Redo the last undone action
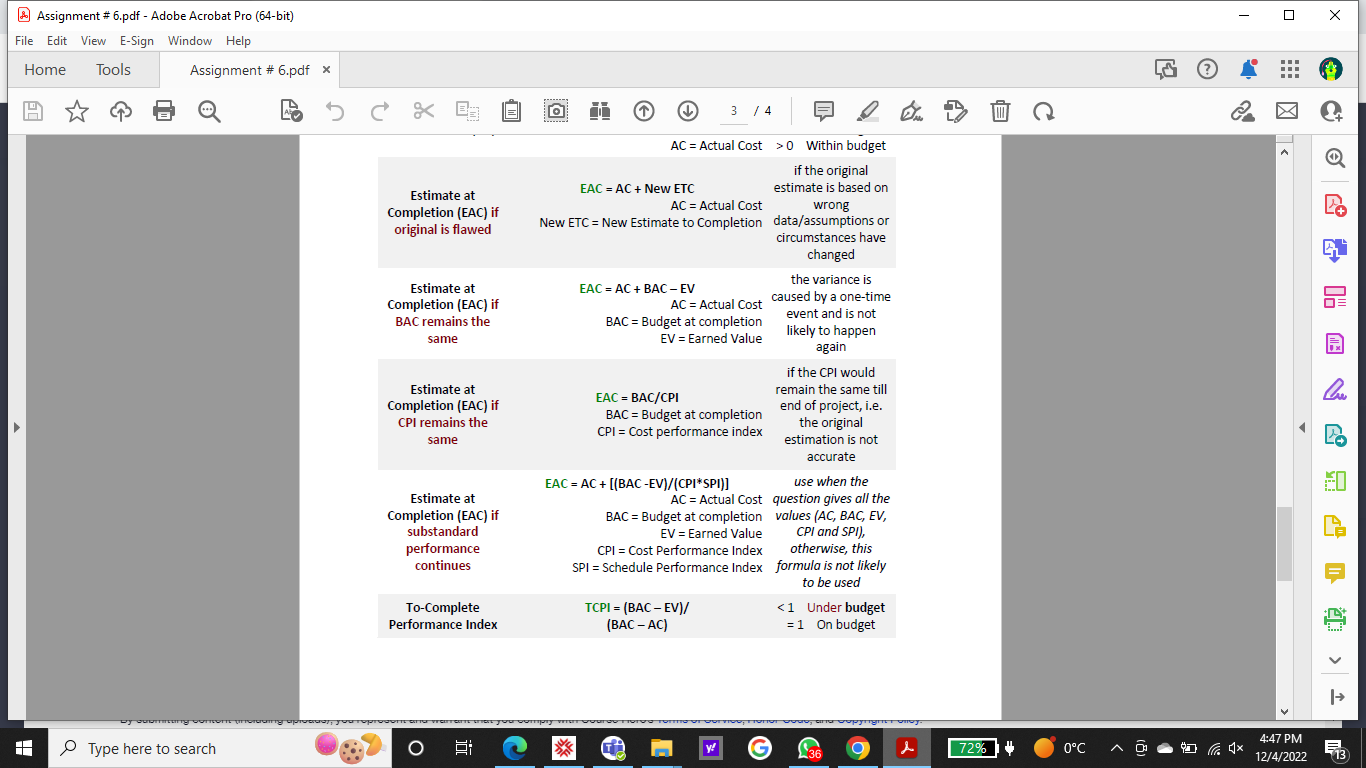The height and width of the screenshot is (768, 1366). click(x=379, y=111)
